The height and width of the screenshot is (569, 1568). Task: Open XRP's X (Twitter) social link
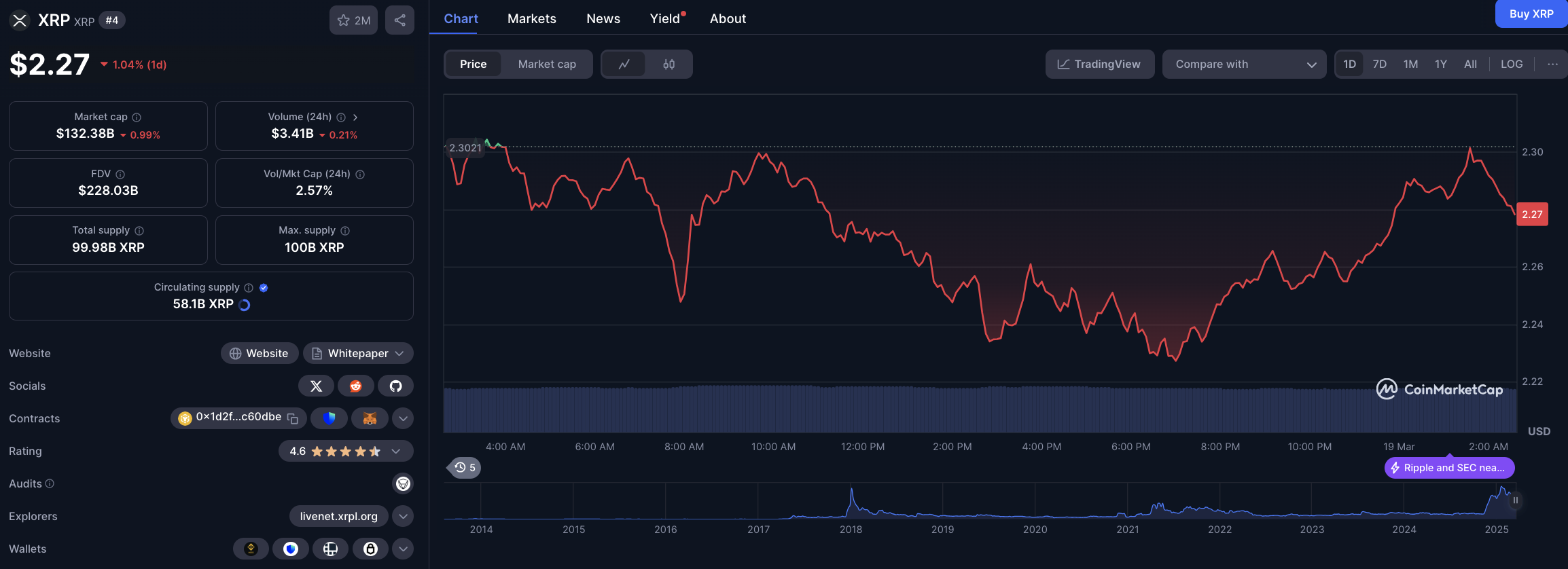pos(316,386)
